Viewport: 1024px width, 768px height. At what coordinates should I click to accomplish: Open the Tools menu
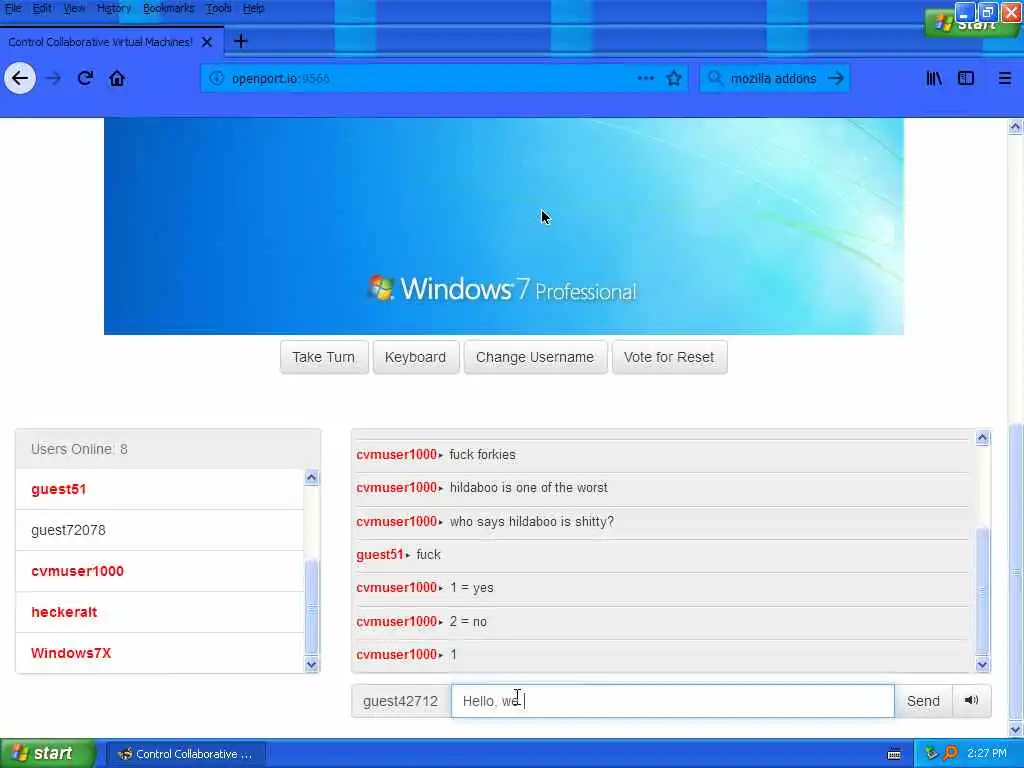(x=219, y=8)
